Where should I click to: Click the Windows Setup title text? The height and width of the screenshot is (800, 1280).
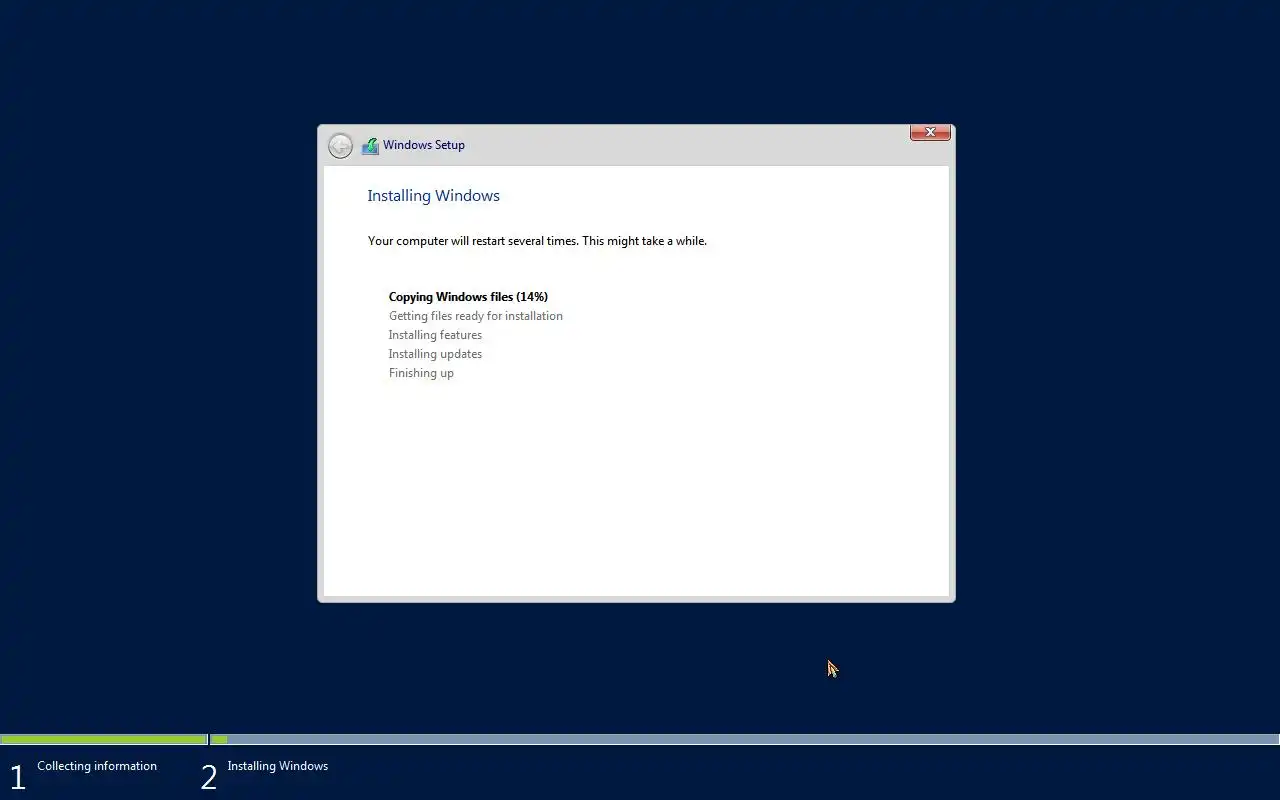pyautogui.click(x=424, y=145)
